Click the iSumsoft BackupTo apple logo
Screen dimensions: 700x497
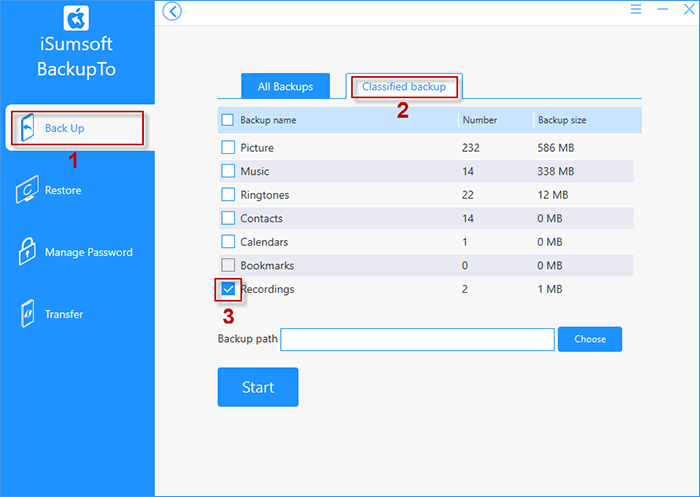(76, 18)
